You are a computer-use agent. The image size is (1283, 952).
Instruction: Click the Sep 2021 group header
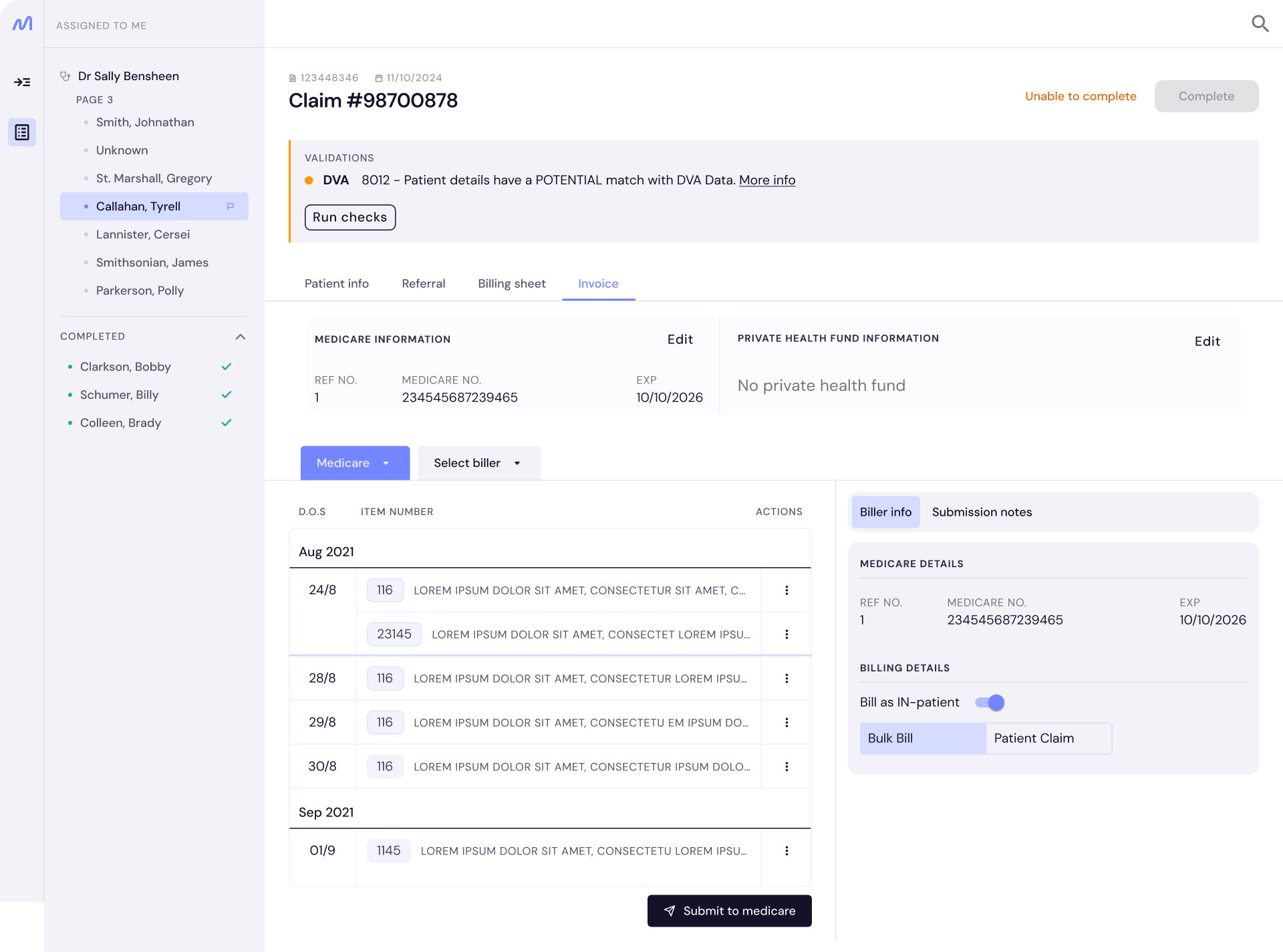coord(550,812)
